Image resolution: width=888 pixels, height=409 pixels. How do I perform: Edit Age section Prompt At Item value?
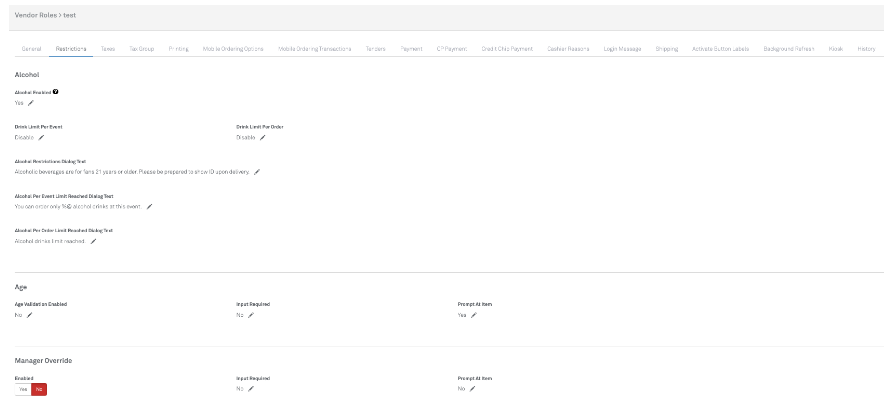(474, 315)
